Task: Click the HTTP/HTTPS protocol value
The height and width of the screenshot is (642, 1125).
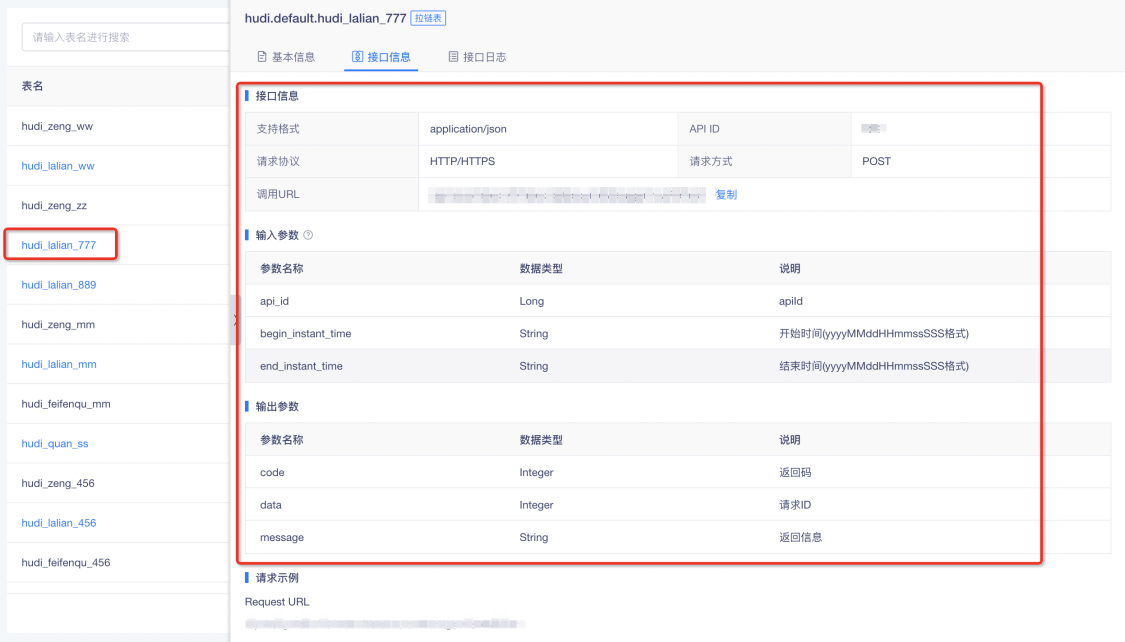Action: pyautogui.click(x=463, y=161)
